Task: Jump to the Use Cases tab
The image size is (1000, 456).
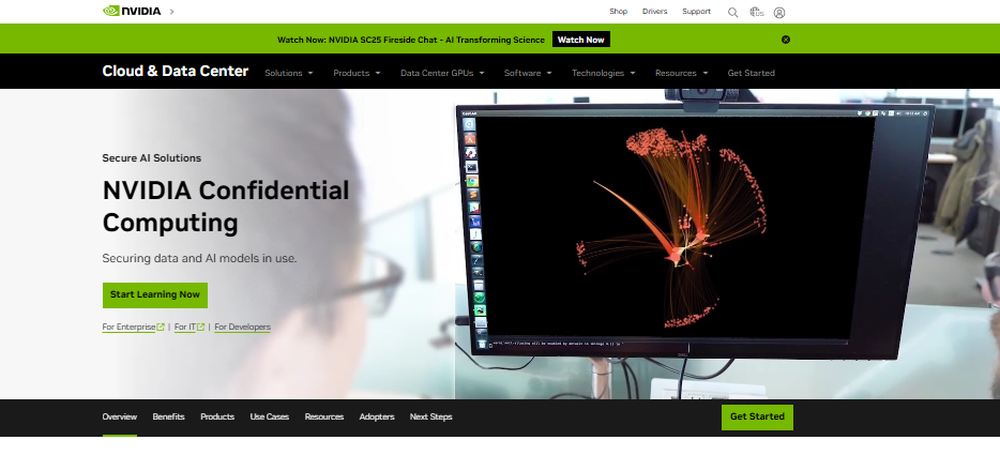Action: point(269,417)
